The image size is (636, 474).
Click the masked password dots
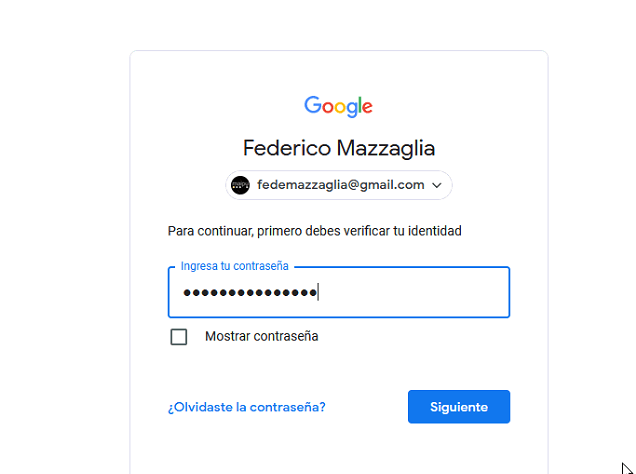click(249, 292)
